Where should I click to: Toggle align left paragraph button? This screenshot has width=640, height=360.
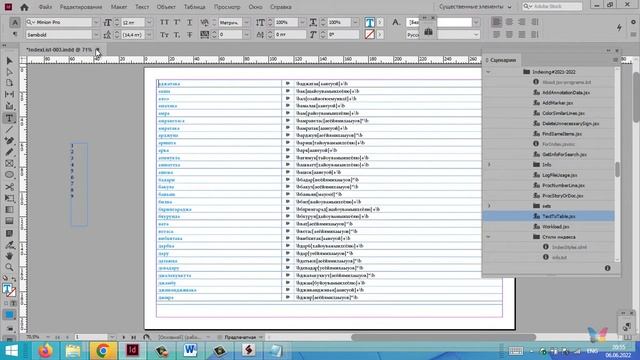(x=496, y=22)
